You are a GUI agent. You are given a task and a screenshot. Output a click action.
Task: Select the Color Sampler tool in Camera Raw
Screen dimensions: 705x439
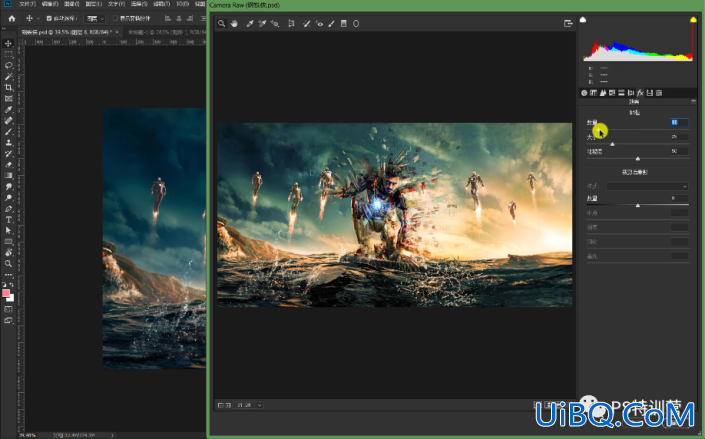coord(263,23)
